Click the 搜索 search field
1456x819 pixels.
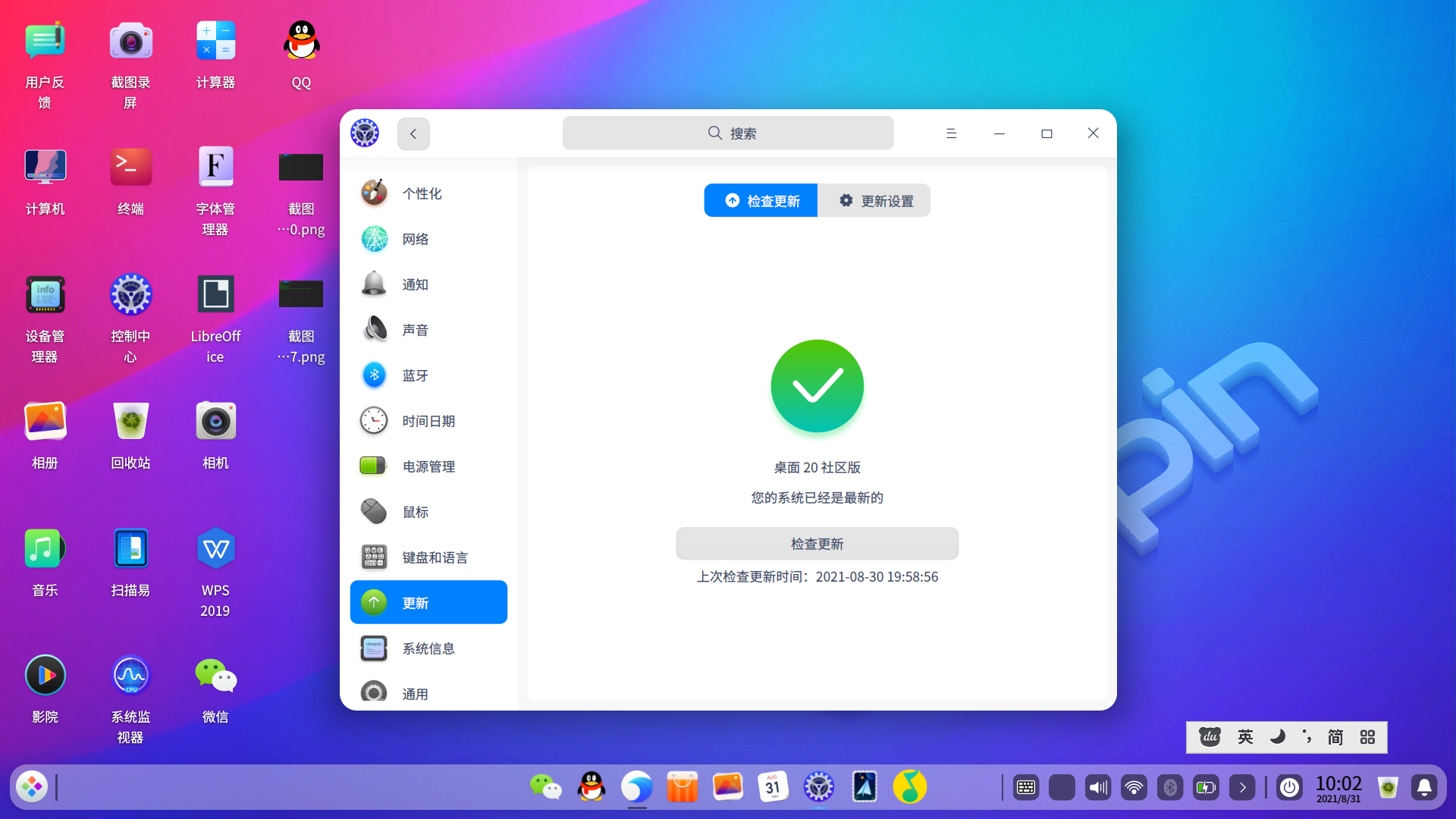point(728,133)
